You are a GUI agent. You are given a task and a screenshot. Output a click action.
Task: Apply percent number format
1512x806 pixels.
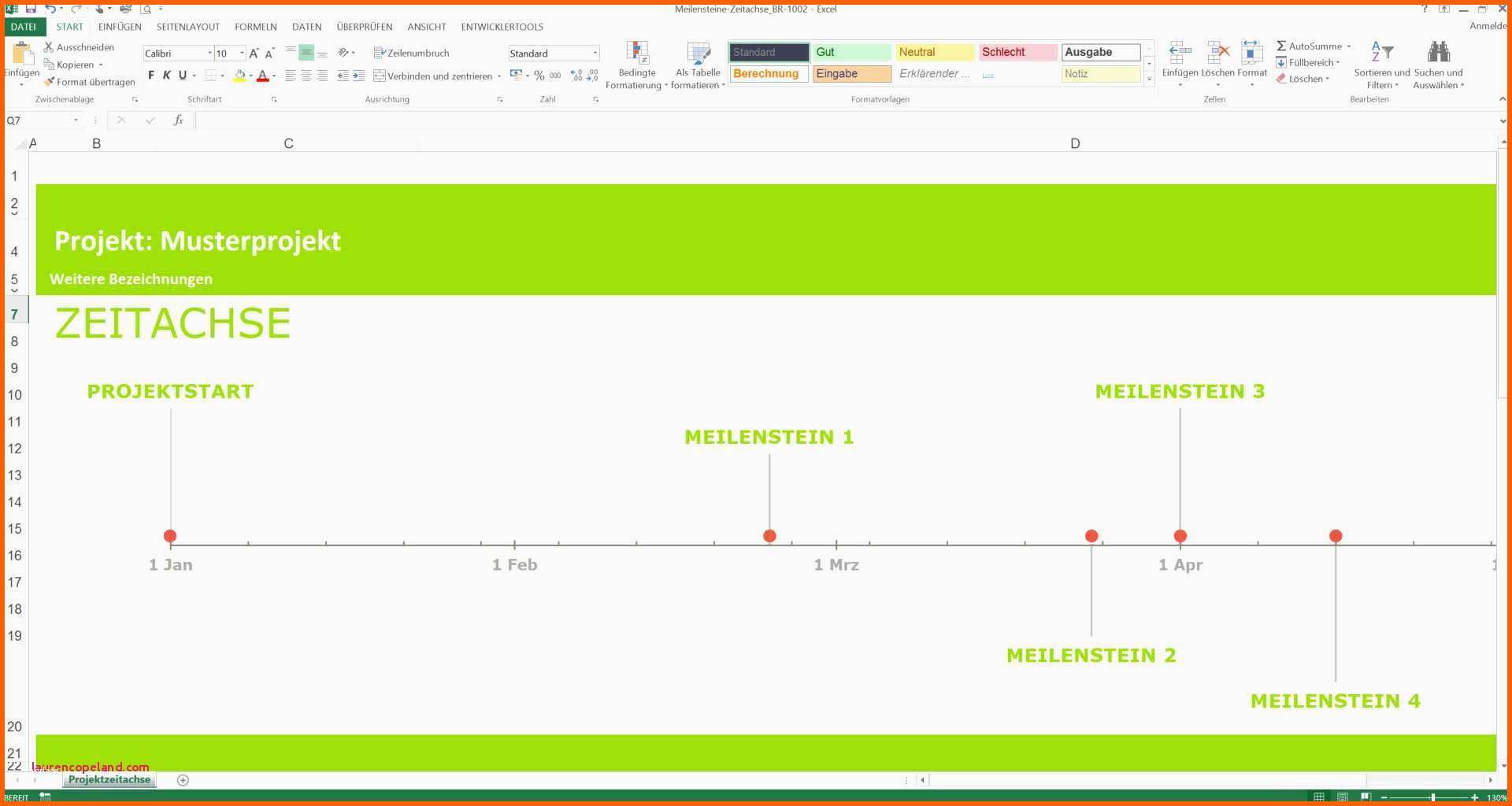(x=539, y=76)
